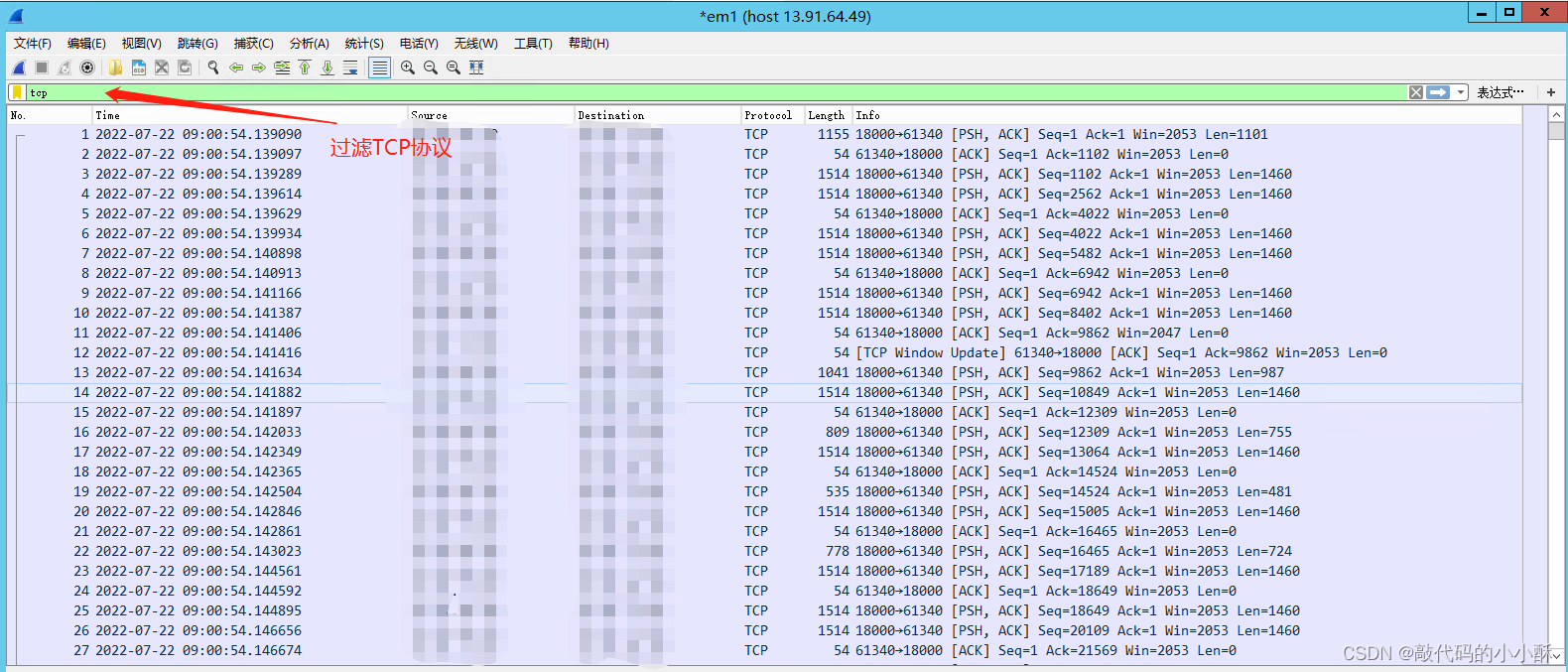Image resolution: width=1568 pixels, height=672 pixels.
Task: Select packet 11 with Win=2047
Action: click(764, 333)
